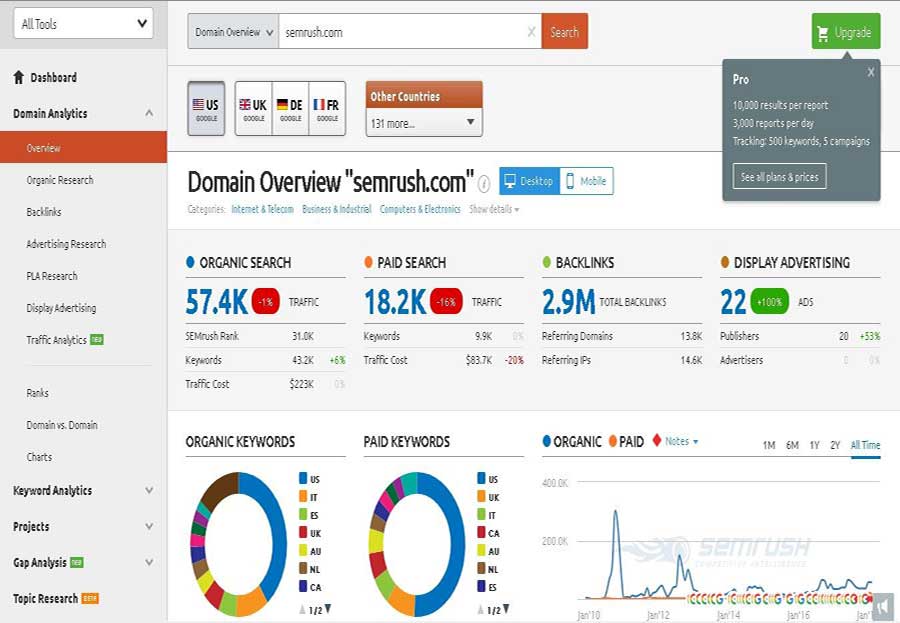
Task: Select the 2Y time range
Action: tap(835, 445)
